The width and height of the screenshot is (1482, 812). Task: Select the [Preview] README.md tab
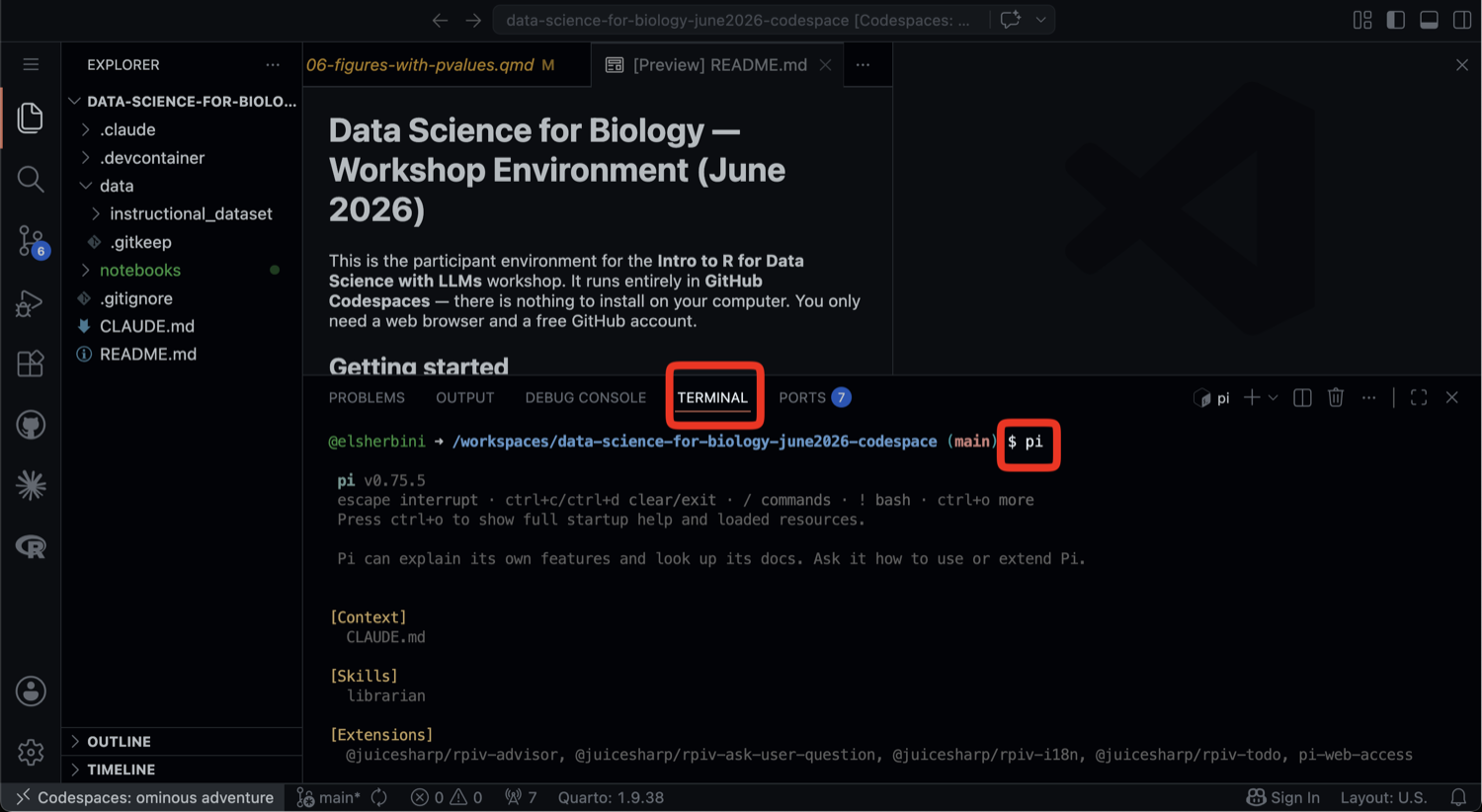tap(719, 64)
